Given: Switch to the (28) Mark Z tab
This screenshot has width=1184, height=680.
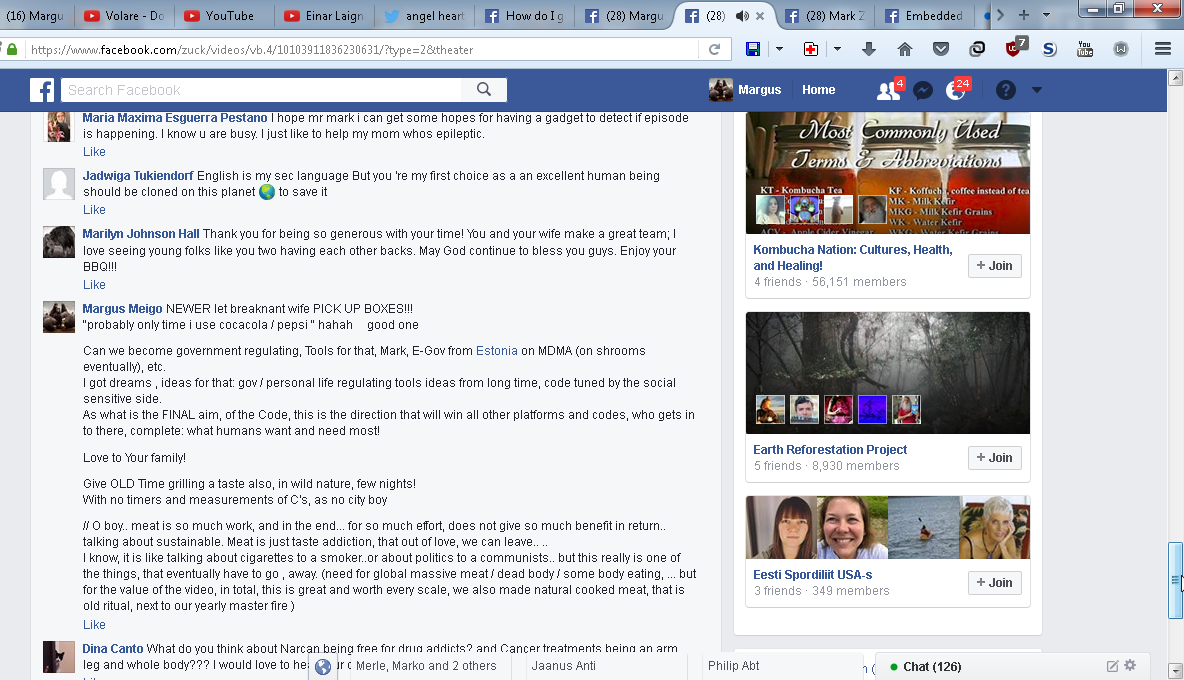Looking at the screenshot, I should 825,15.
